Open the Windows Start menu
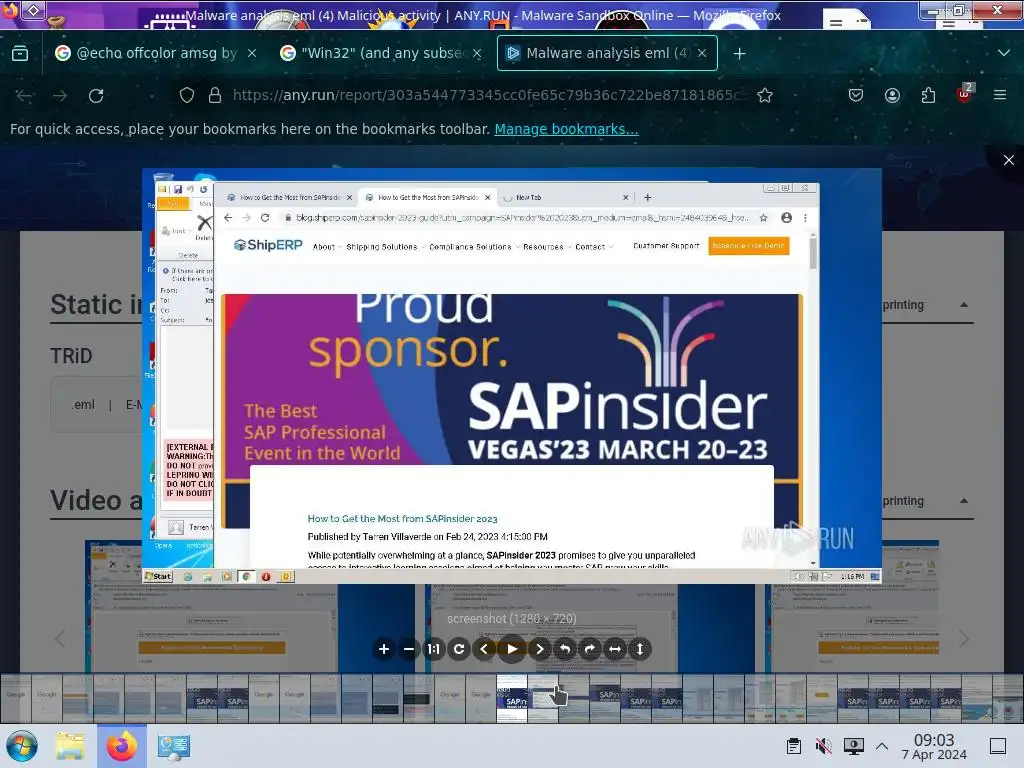Screen dimensions: 1024x768 click(x=22, y=746)
